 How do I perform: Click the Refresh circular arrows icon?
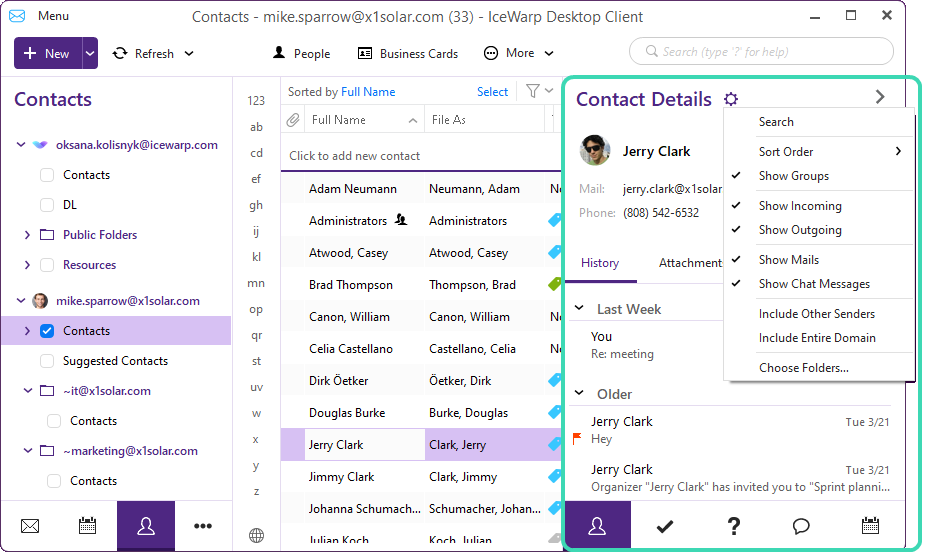(120, 53)
